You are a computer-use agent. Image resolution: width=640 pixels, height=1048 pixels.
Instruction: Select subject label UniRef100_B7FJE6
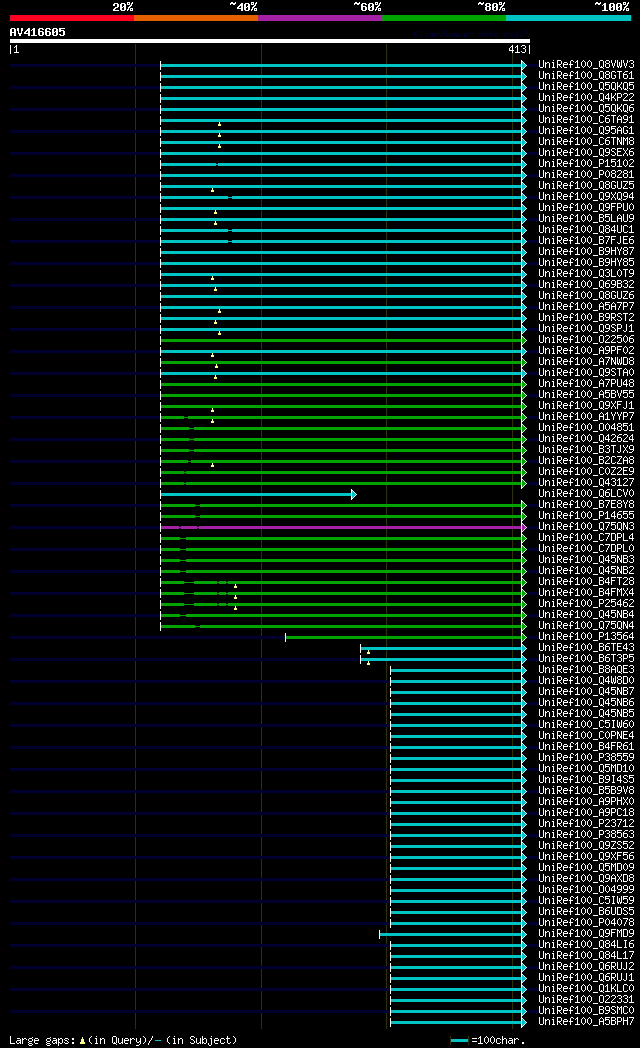coord(586,241)
